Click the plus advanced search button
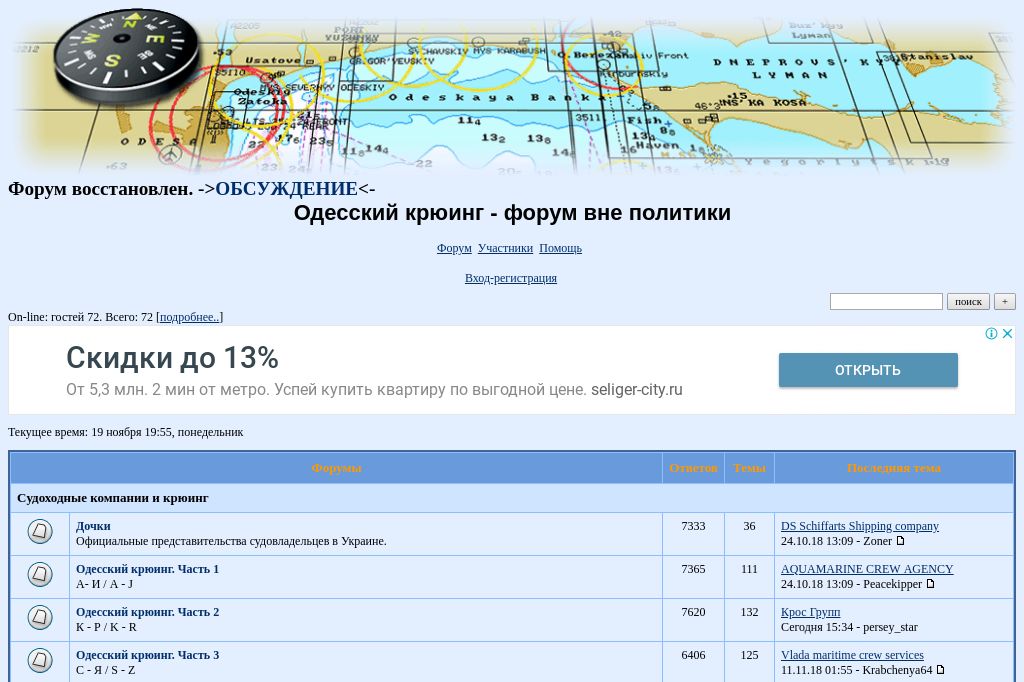 click(1004, 301)
